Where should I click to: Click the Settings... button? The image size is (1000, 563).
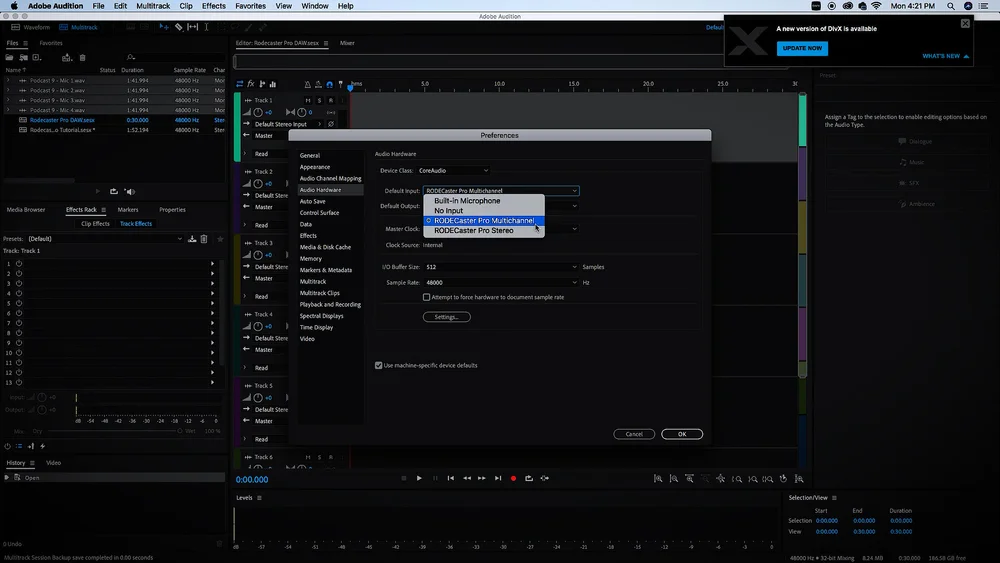[446, 317]
